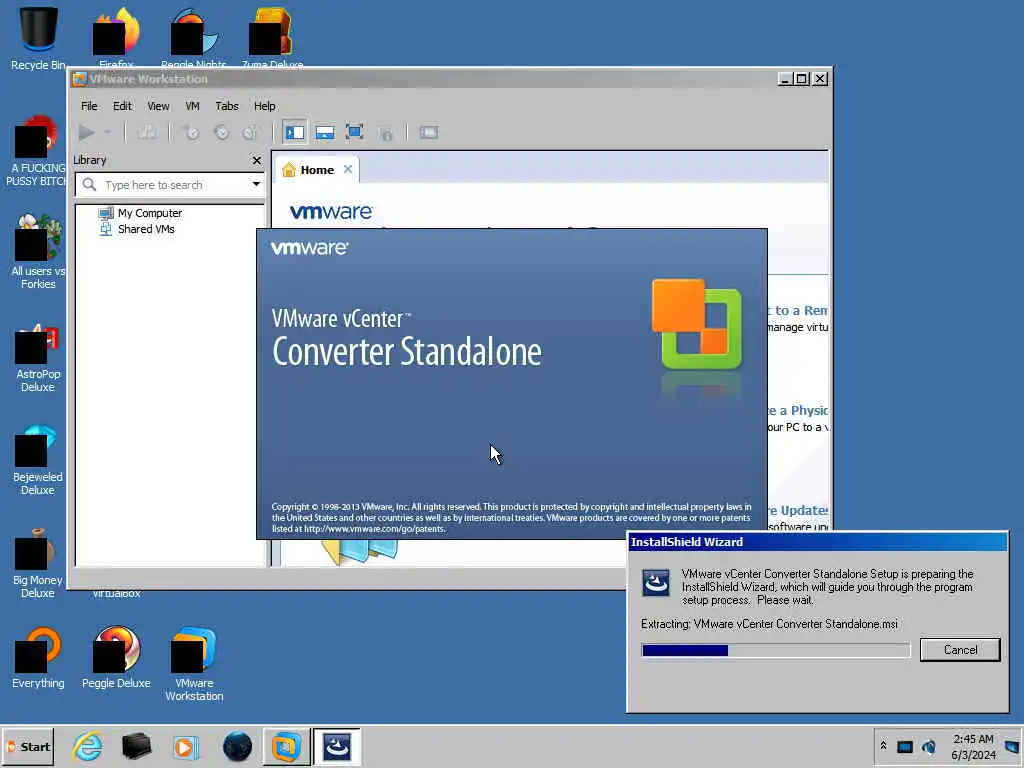Switch to InstallShield setup taskbar button
This screenshot has width=1024, height=768.
(x=337, y=746)
